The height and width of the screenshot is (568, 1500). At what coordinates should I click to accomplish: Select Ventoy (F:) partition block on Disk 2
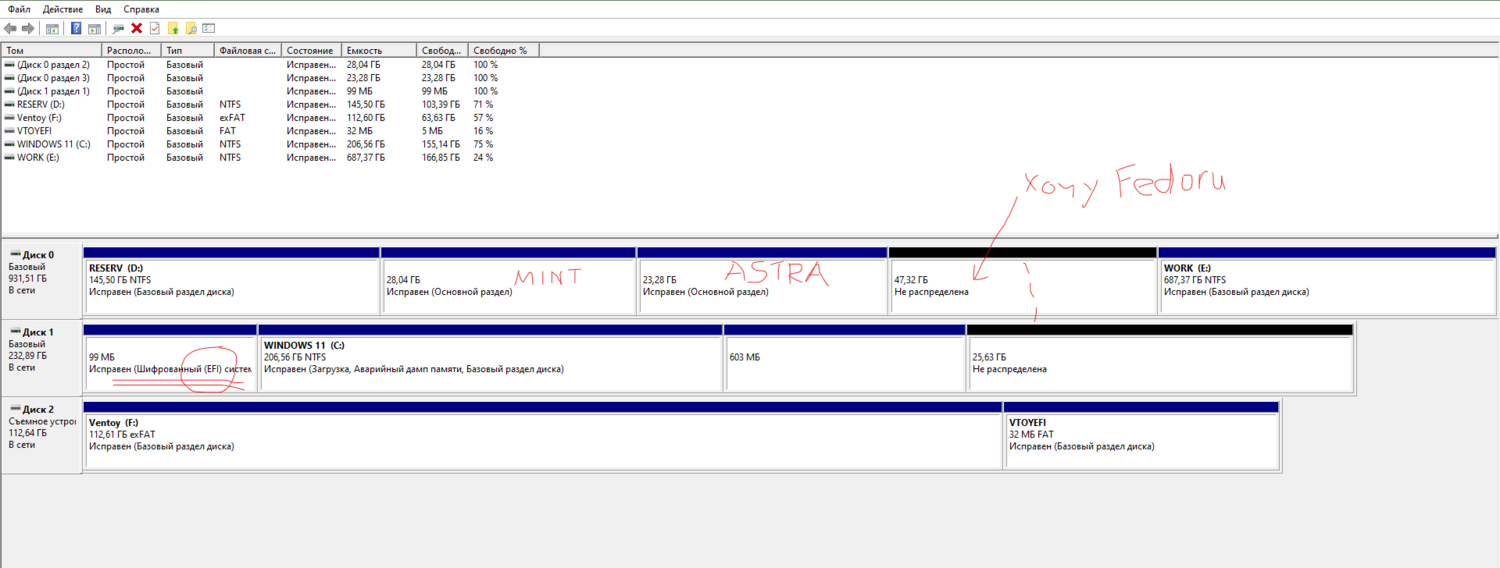point(543,435)
